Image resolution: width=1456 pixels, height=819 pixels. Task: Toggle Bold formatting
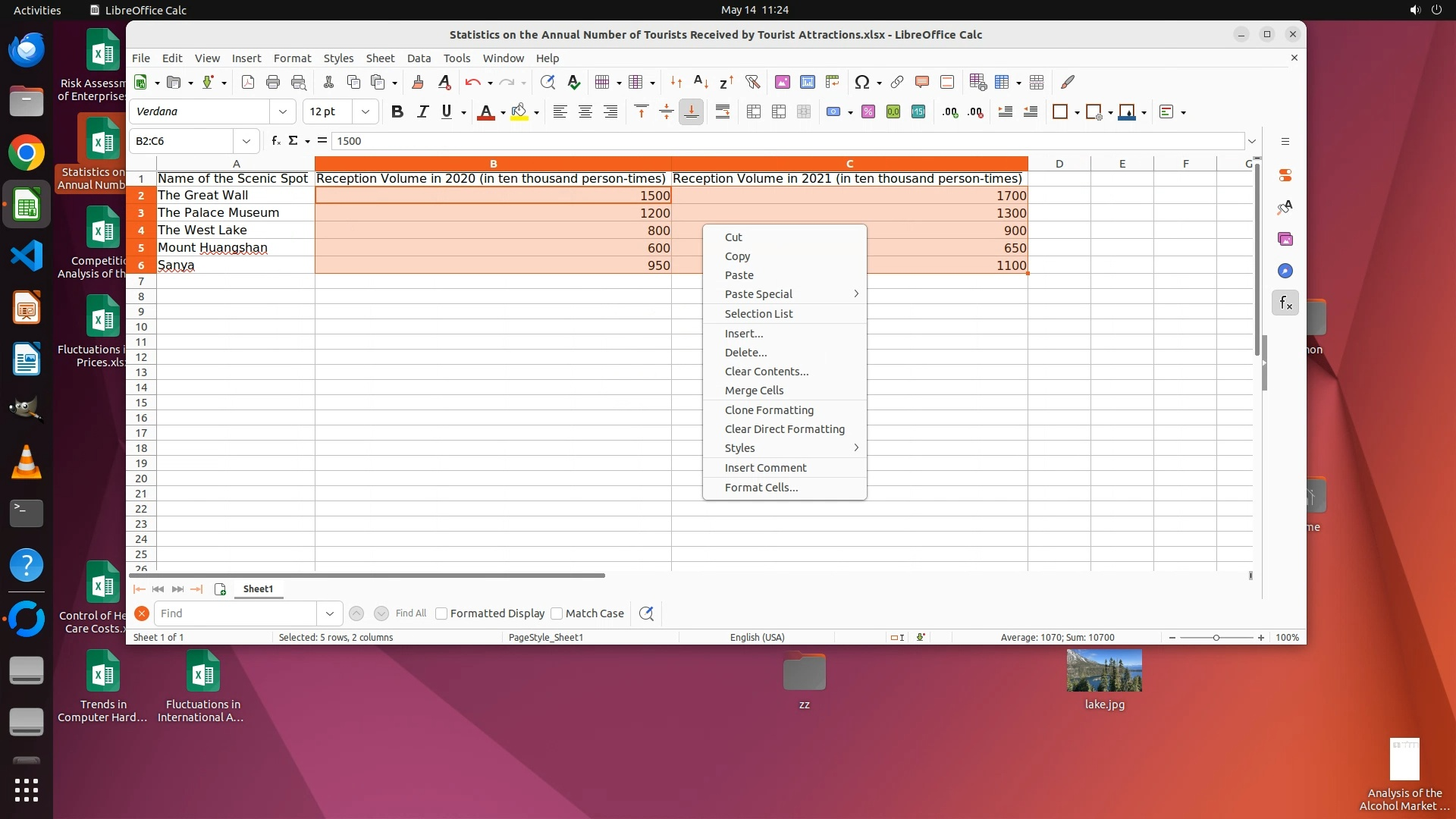click(397, 112)
